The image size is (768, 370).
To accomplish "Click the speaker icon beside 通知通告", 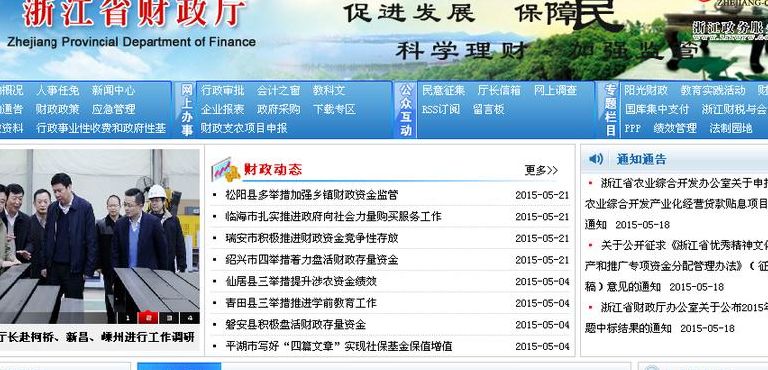I will pyautogui.click(x=596, y=159).
